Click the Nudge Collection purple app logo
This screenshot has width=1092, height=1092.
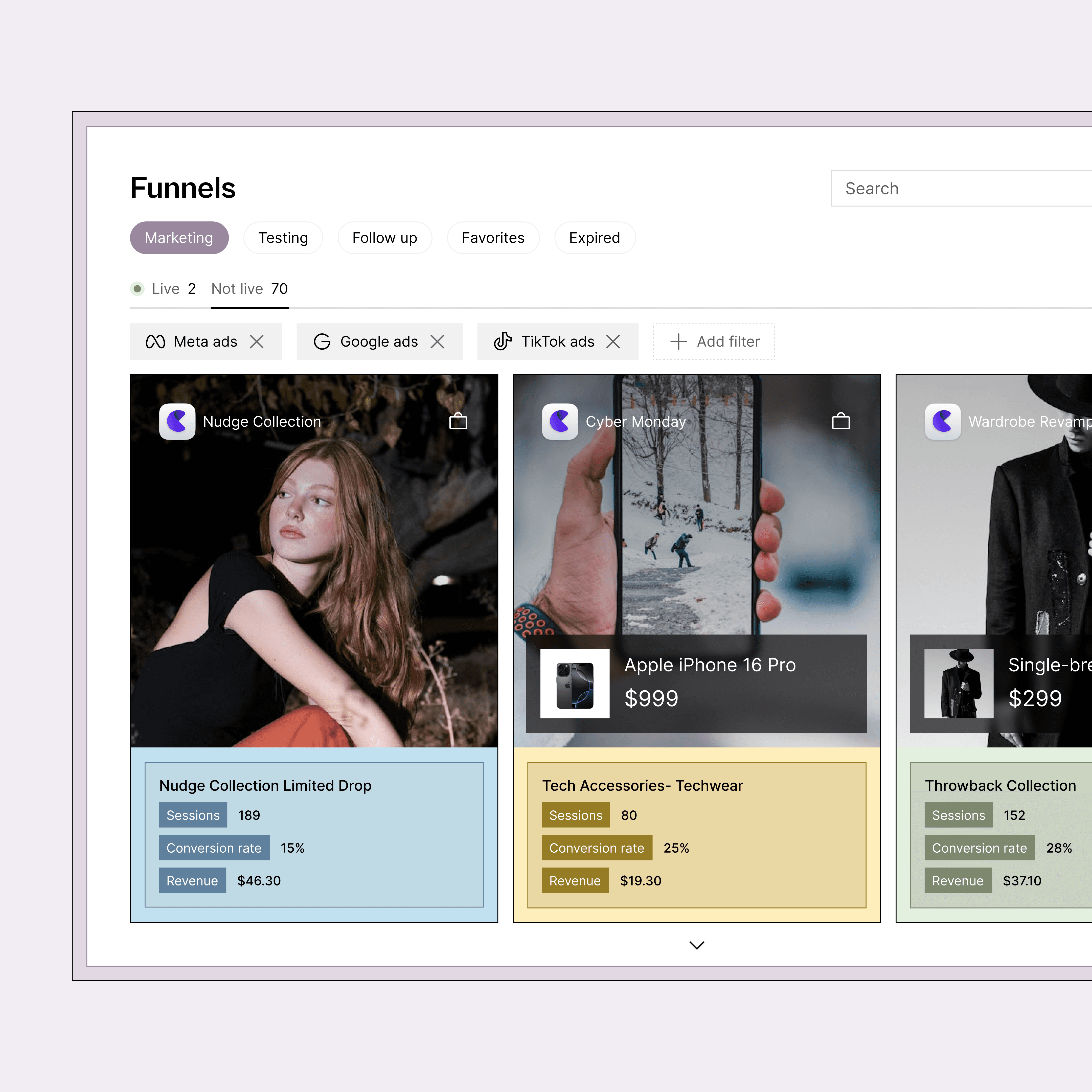[177, 422]
